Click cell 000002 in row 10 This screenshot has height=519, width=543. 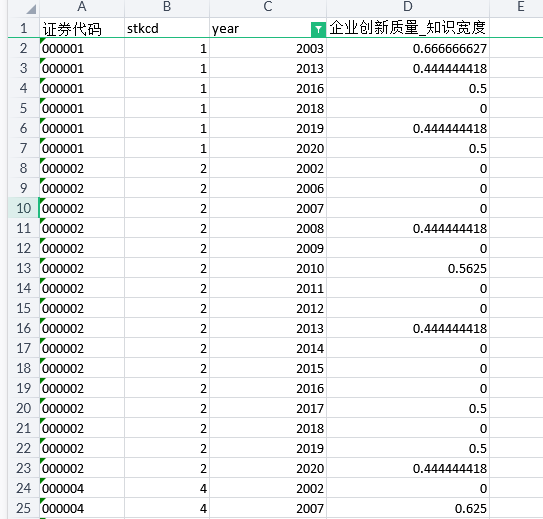coord(82,208)
